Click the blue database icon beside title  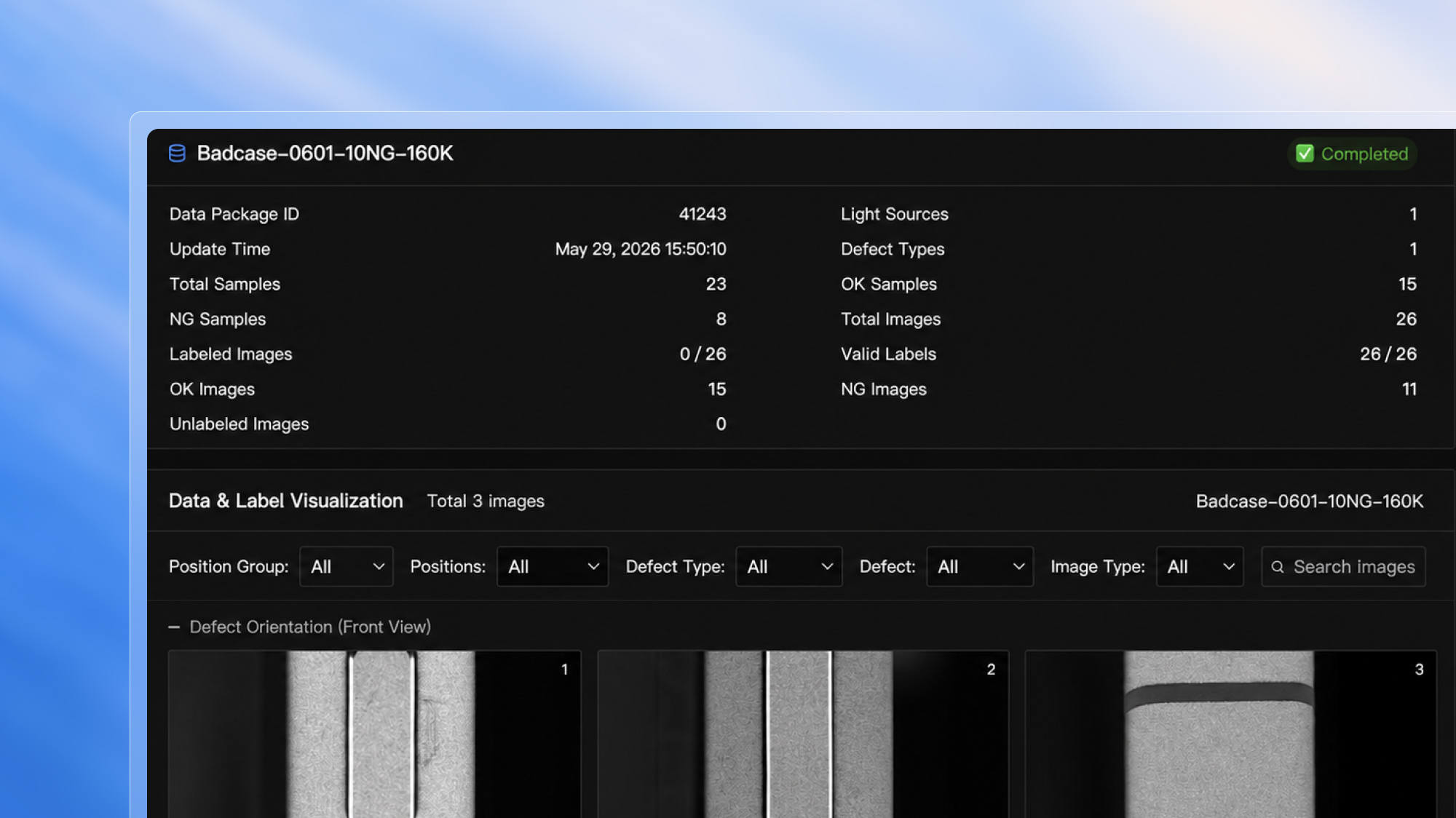(x=177, y=153)
